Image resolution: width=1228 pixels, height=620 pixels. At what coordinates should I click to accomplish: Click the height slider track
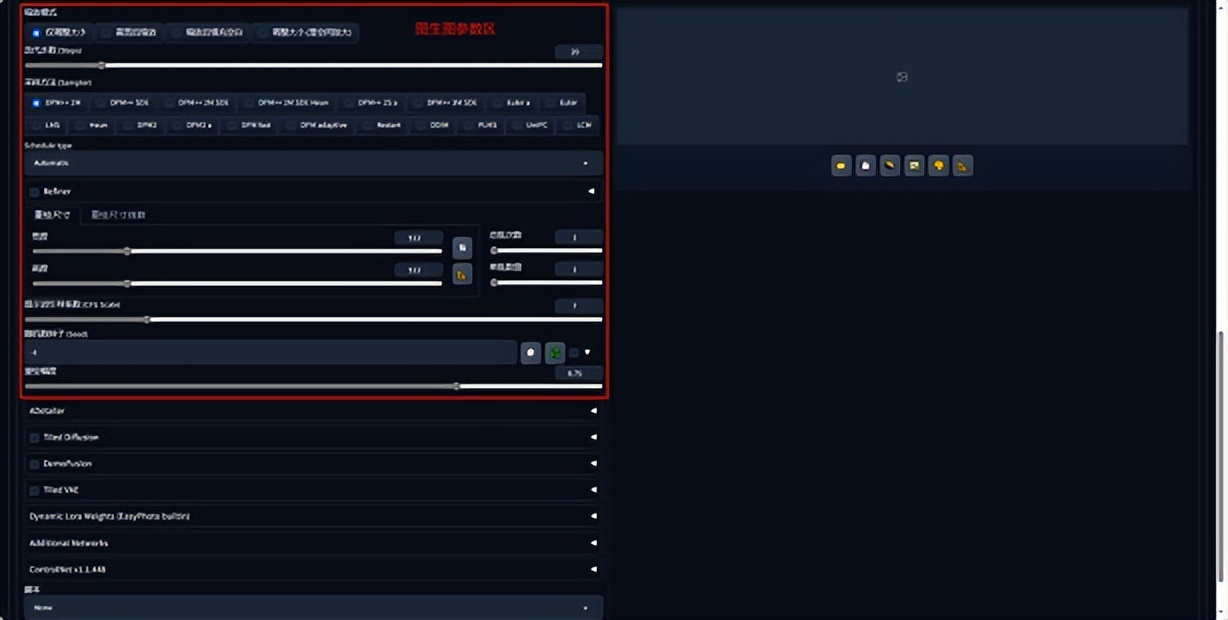pyautogui.click(x=237, y=283)
